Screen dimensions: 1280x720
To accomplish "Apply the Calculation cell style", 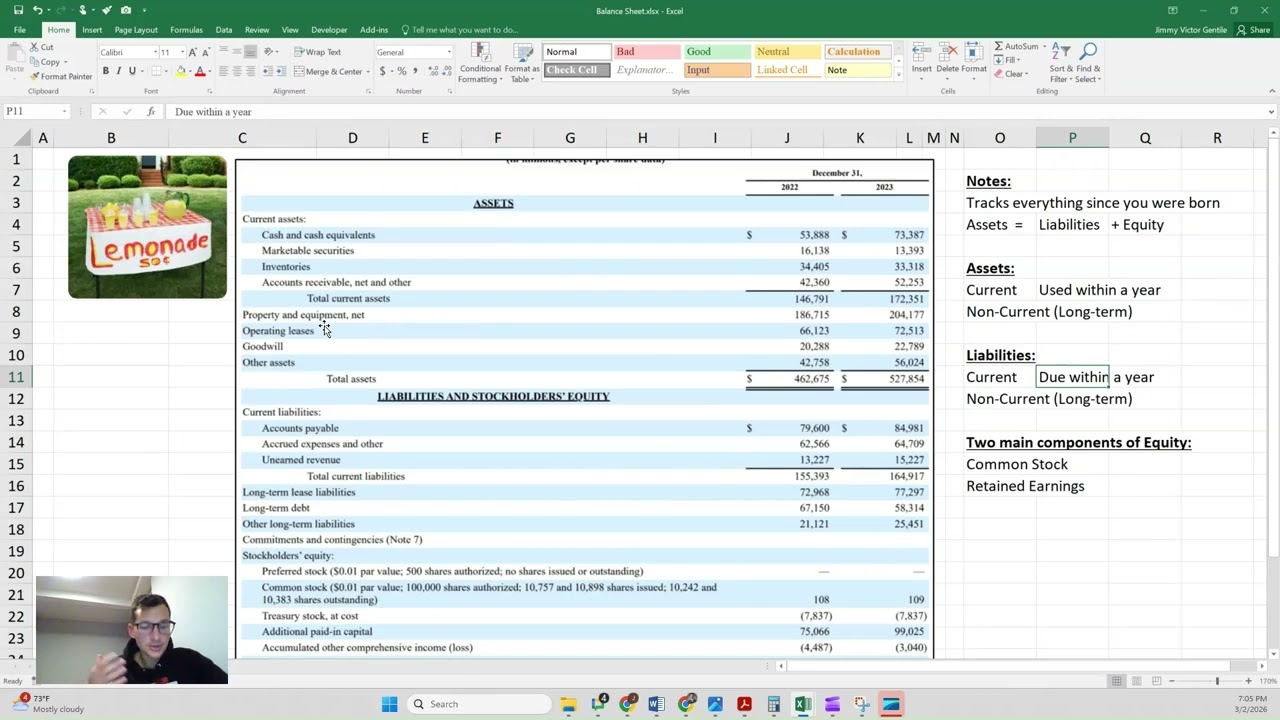I will (857, 52).
